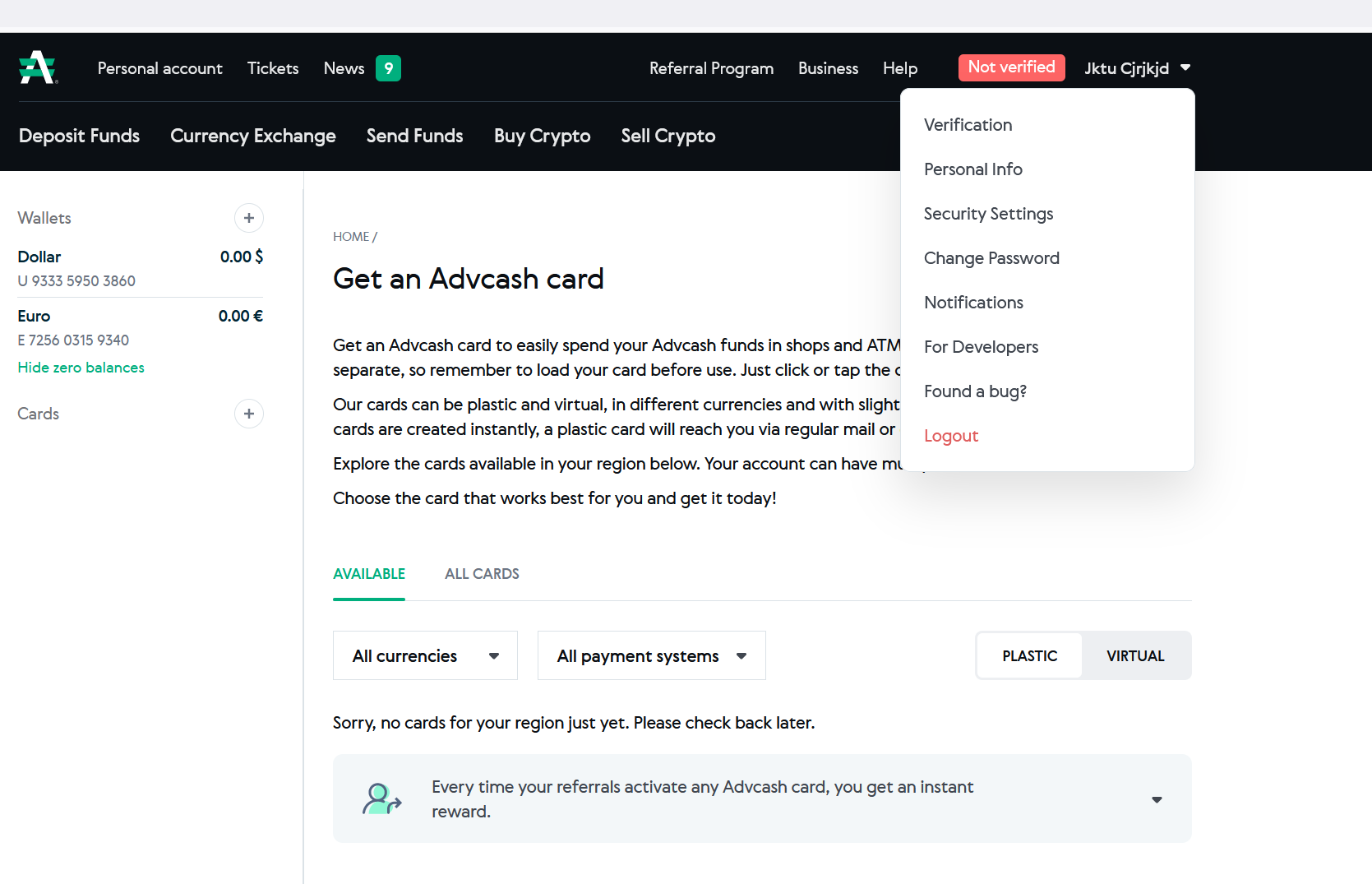Click the HOME breadcrumb
This screenshot has width=1372, height=884.
[351, 237]
